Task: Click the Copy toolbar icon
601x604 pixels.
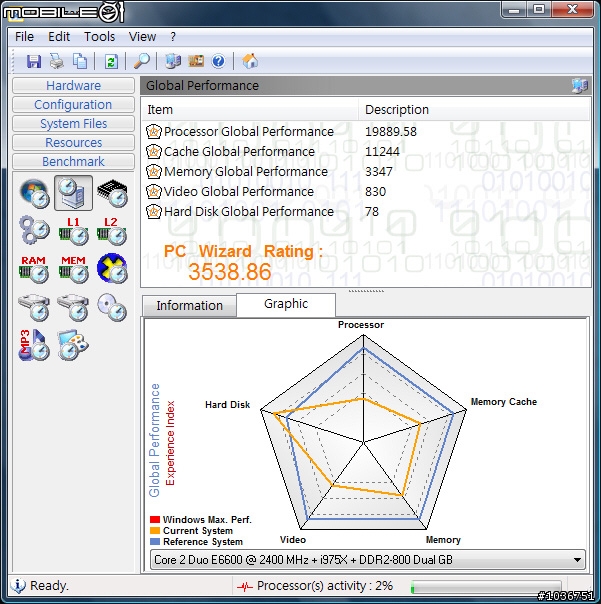Action: click(x=80, y=61)
